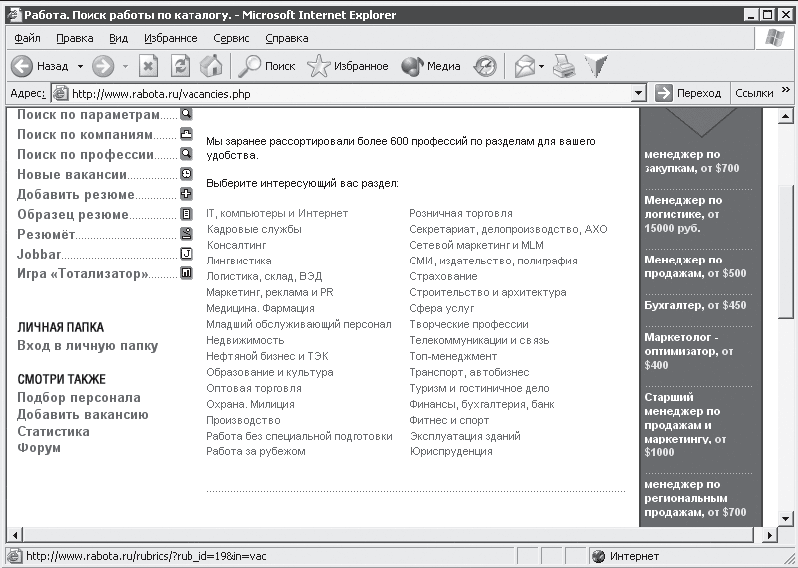Screen dimensions: 798x568
Task: Go to Home page icon
Action: coord(210,66)
